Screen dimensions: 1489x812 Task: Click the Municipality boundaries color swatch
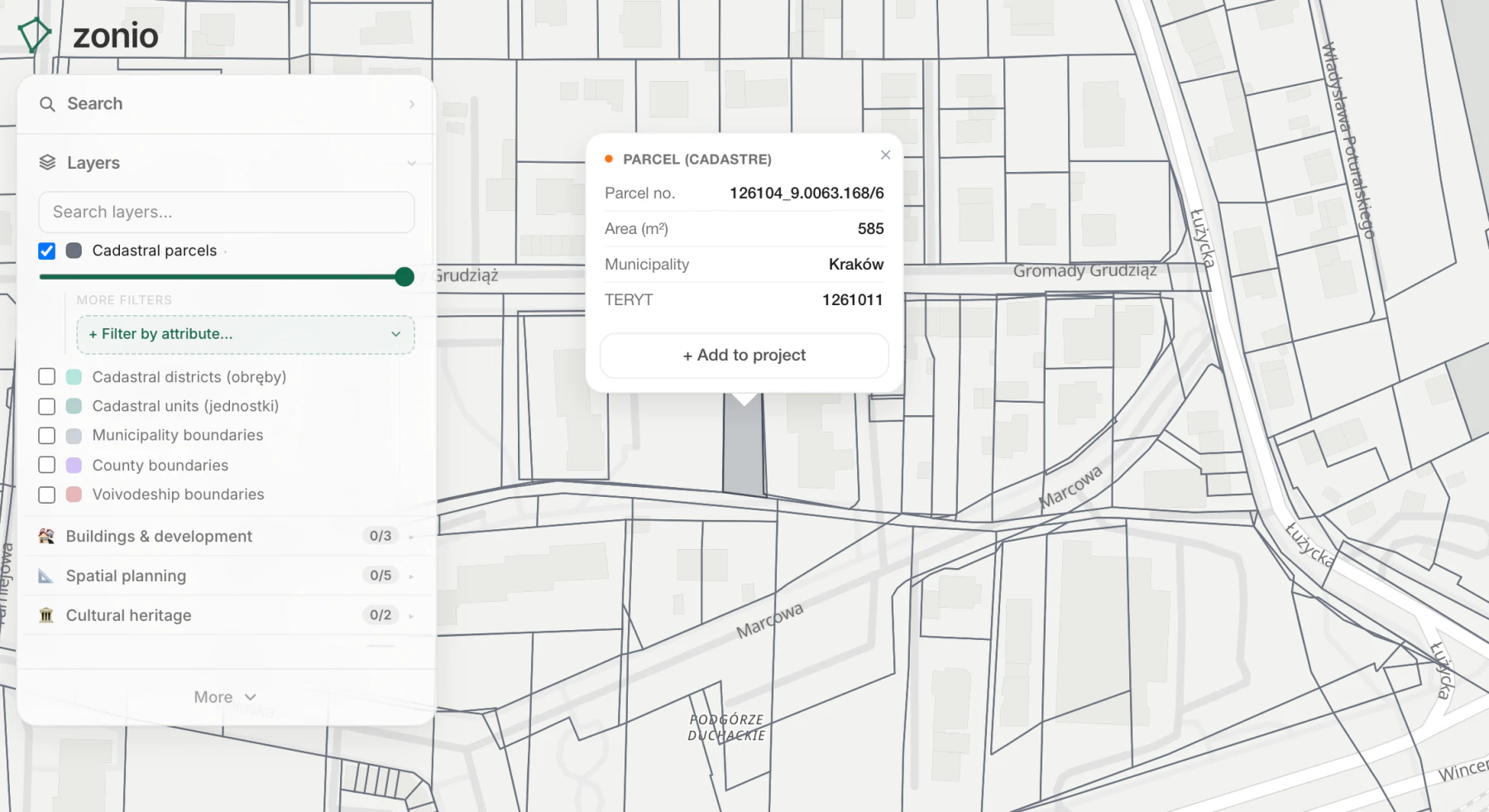[74, 436]
